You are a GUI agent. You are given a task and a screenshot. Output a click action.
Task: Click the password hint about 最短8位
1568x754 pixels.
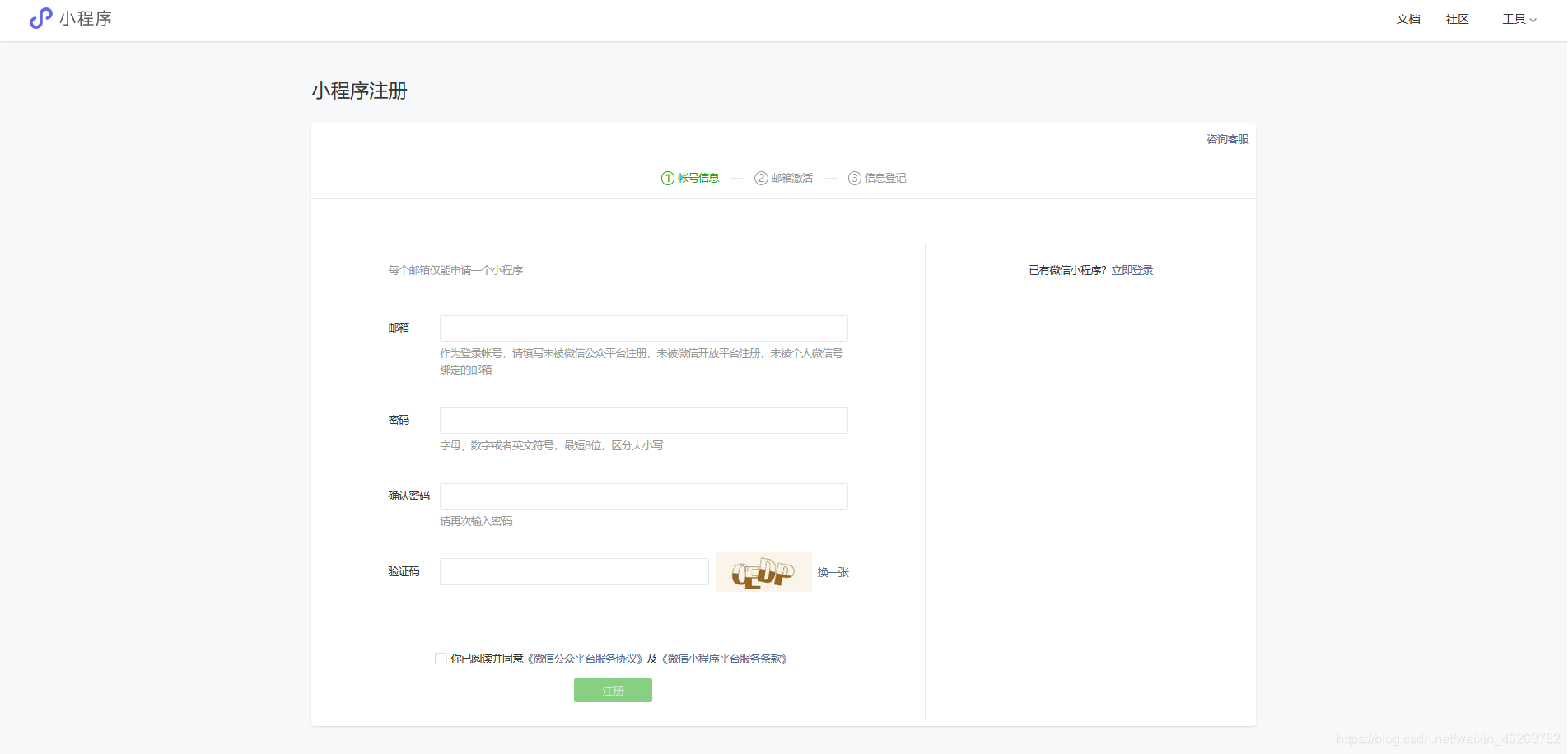pyautogui.click(x=551, y=445)
